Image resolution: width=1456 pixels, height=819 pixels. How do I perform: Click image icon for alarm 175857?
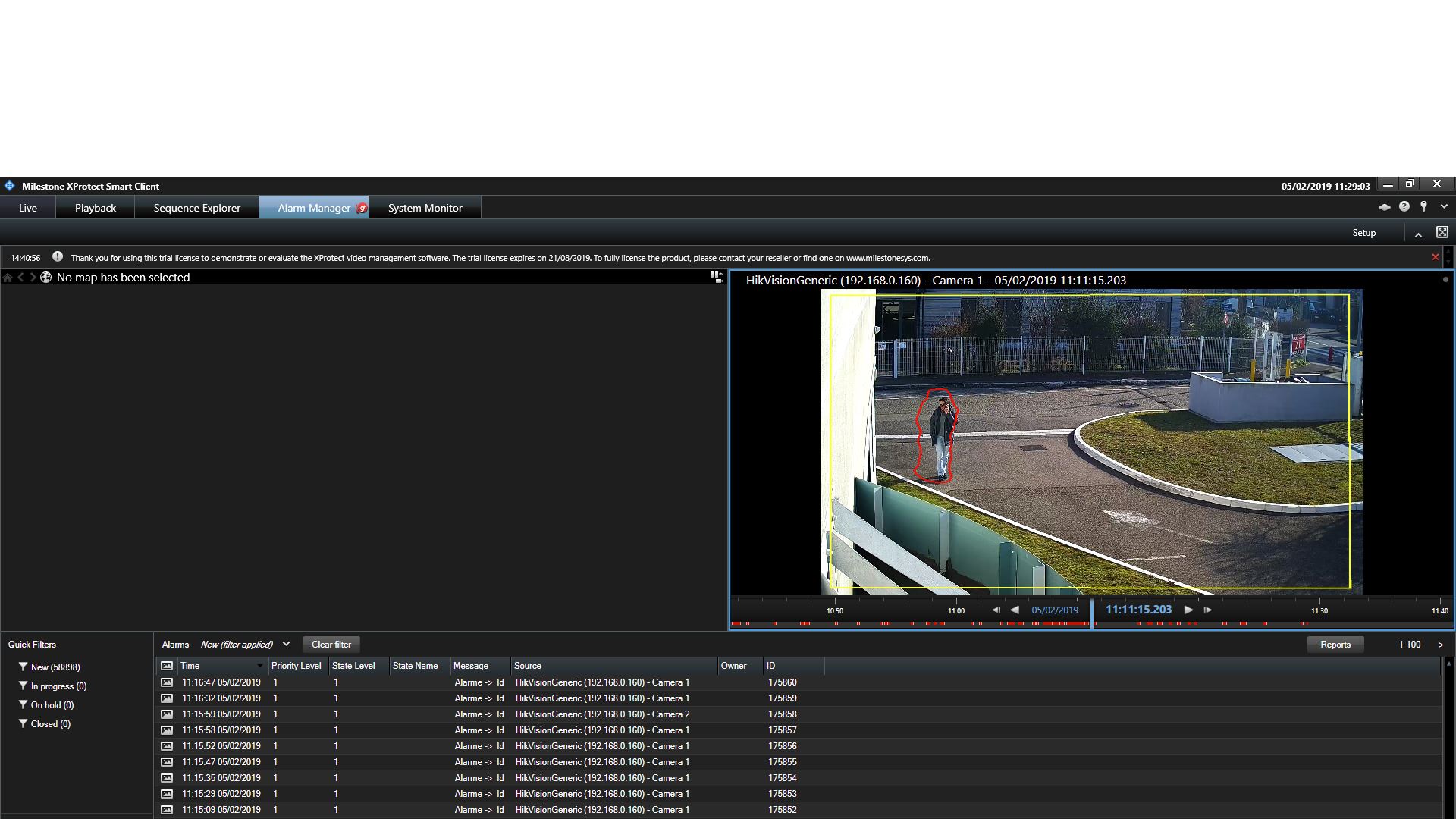pos(167,730)
